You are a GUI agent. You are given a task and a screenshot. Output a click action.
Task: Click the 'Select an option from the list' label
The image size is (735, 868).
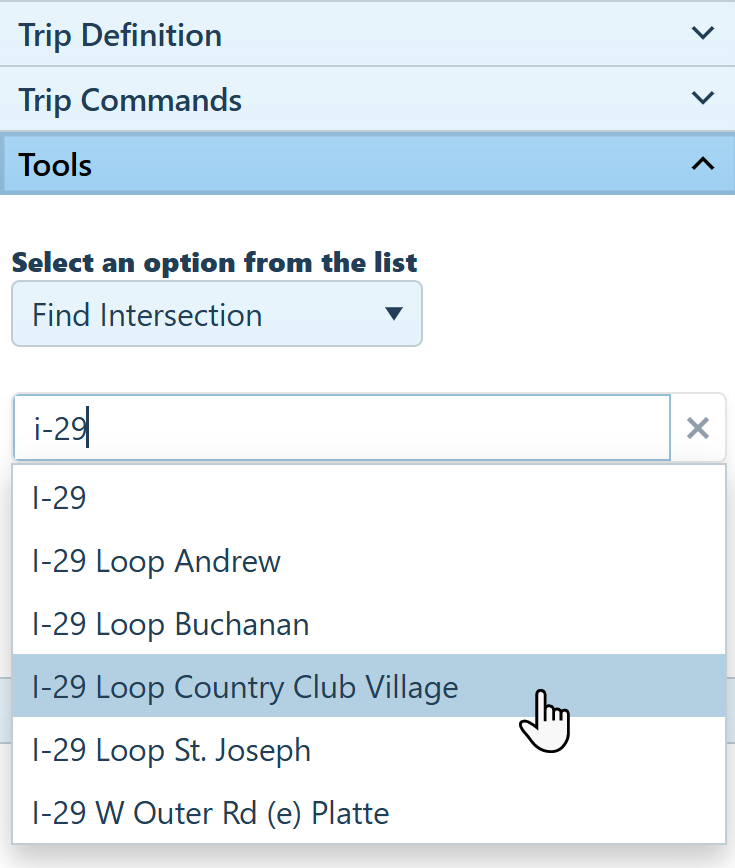[x=214, y=262]
